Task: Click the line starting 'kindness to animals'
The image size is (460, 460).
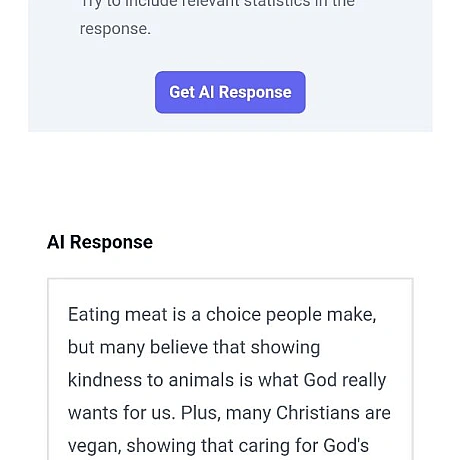Action: coord(227,380)
